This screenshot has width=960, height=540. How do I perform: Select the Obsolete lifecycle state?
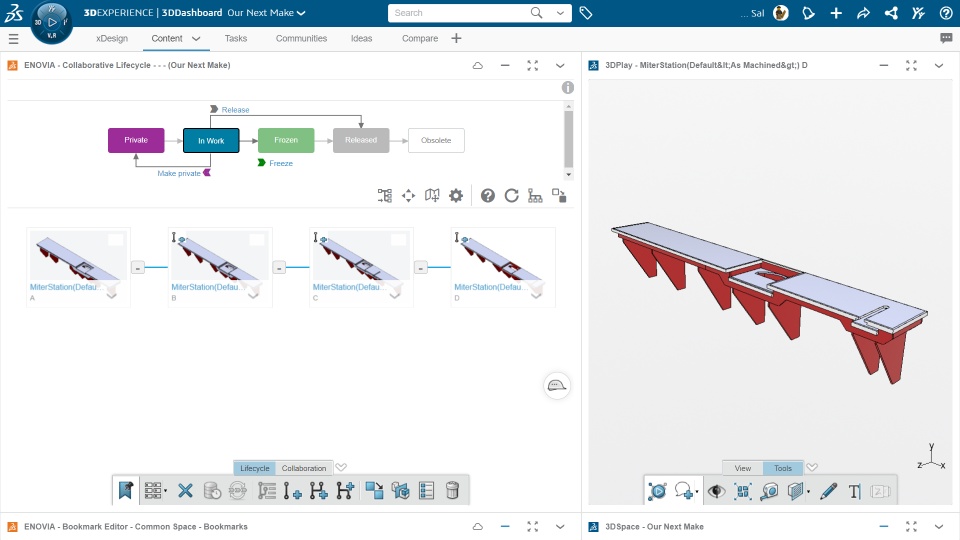[x=436, y=140]
